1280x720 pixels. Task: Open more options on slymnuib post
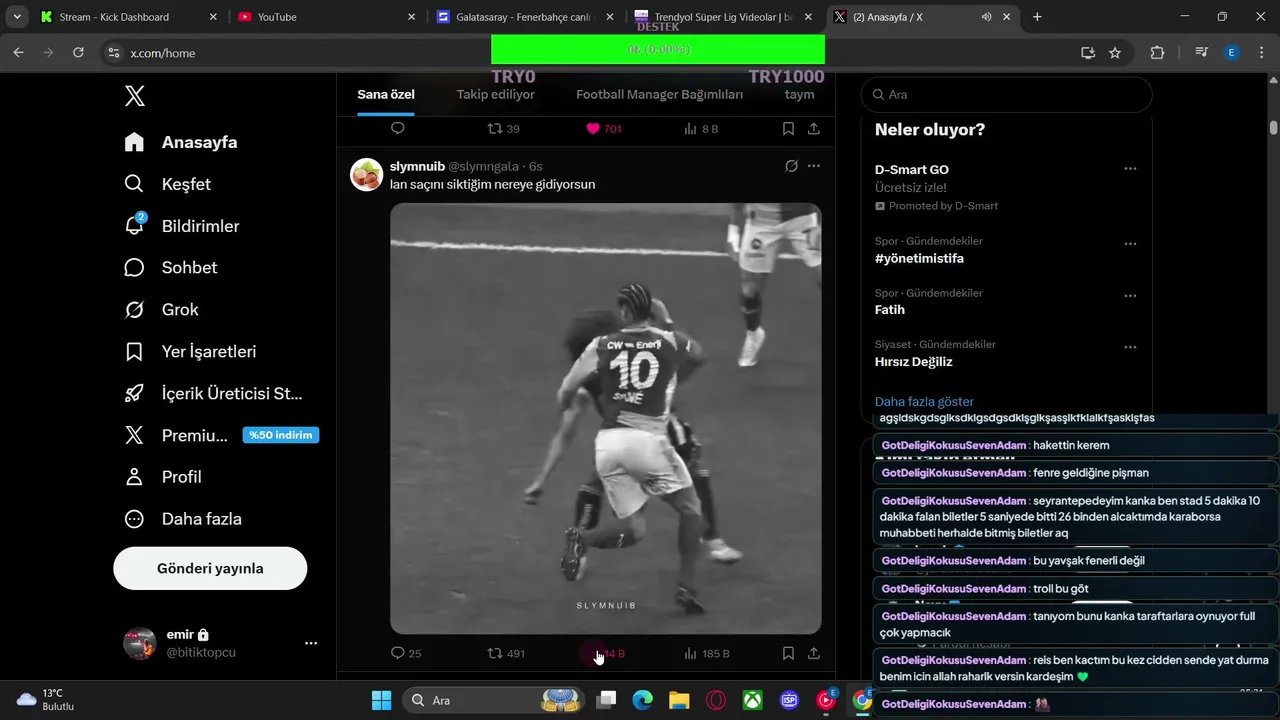tap(814, 166)
